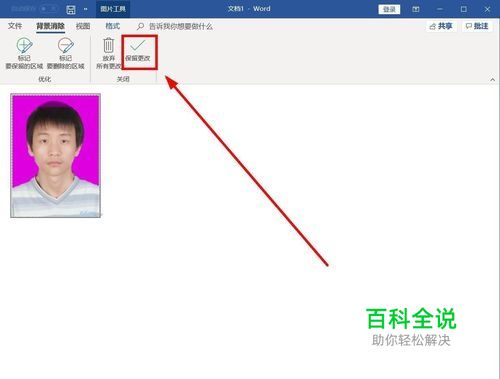The image size is (500, 379).
Task: Maximize the Word window
Action: [464, 9]
